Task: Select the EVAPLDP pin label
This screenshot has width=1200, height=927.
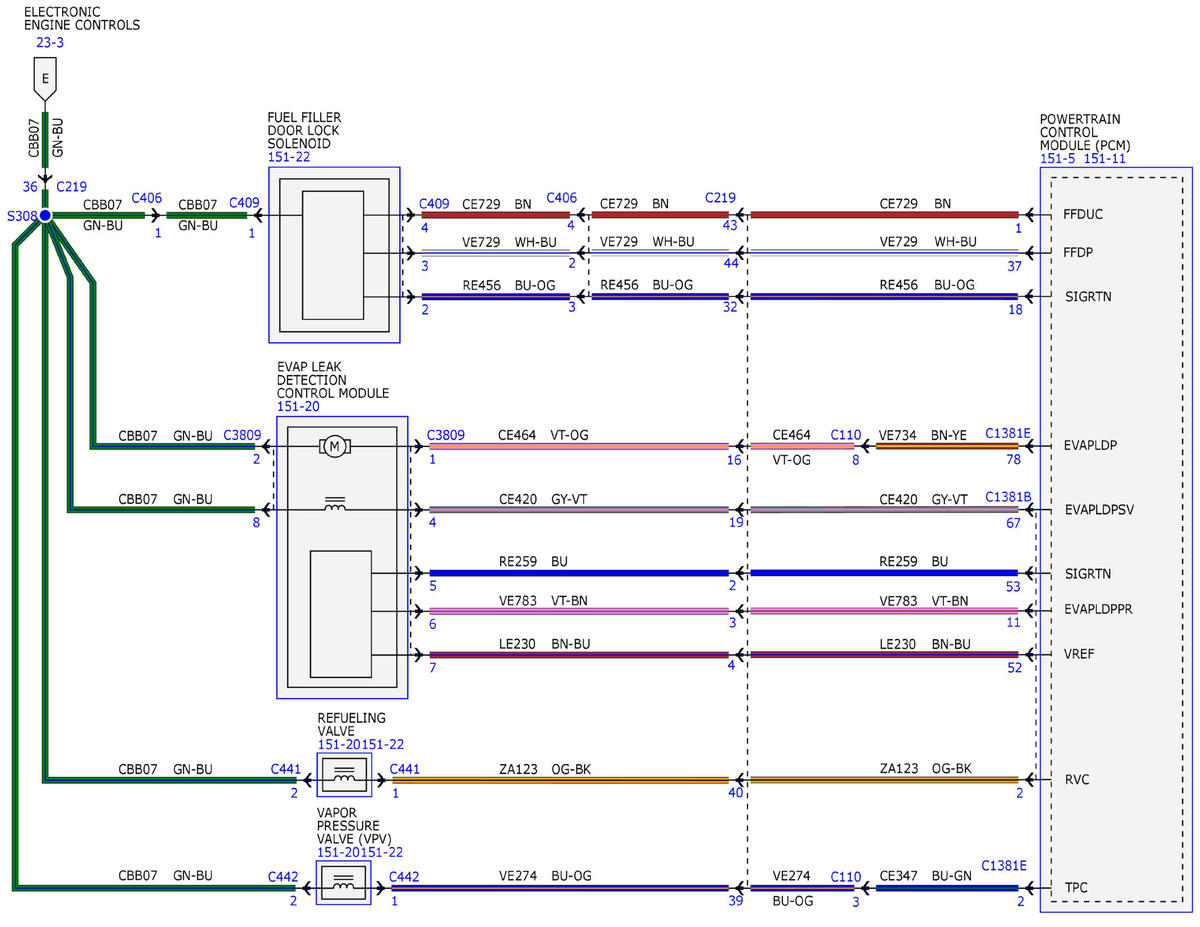Action: pyautogui.click(x=1091, y=445)
